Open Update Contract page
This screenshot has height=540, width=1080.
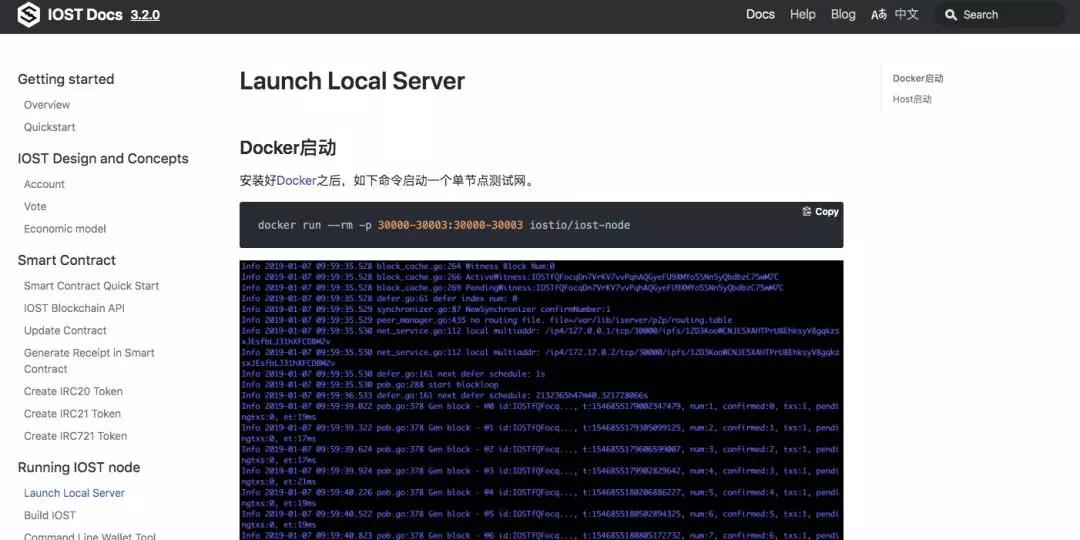pyautogui.click(x=65, y=331)
